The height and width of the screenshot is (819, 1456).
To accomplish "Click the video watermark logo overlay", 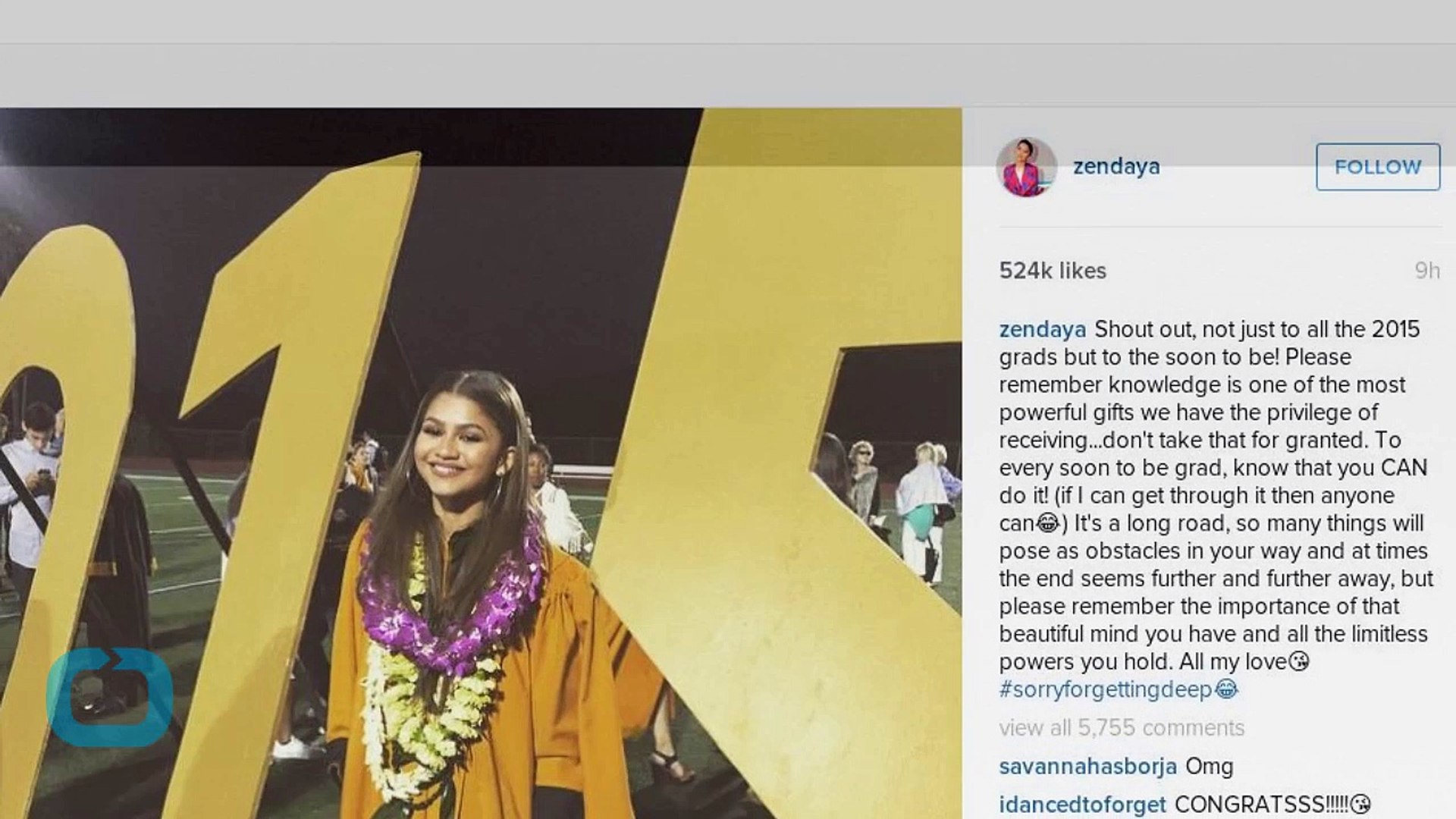I will tap(110, 698).
